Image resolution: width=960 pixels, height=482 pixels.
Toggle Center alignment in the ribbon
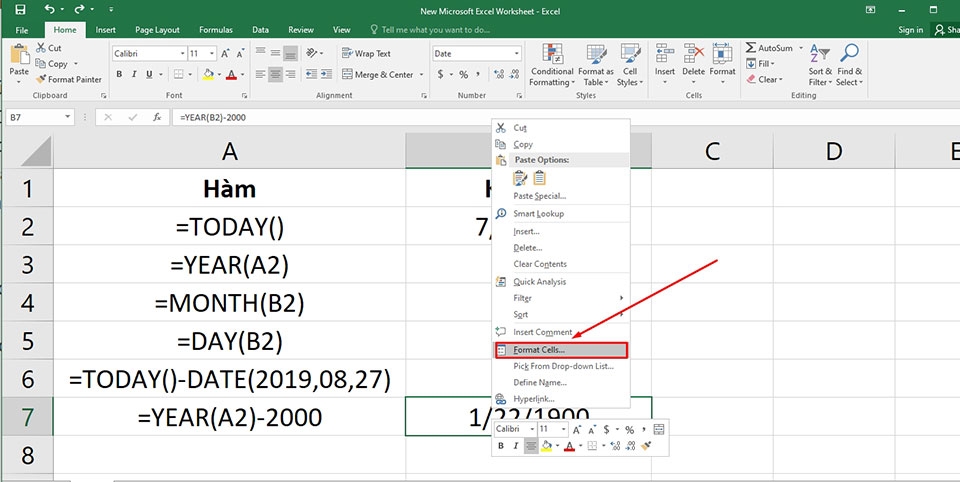pos(276,74)
